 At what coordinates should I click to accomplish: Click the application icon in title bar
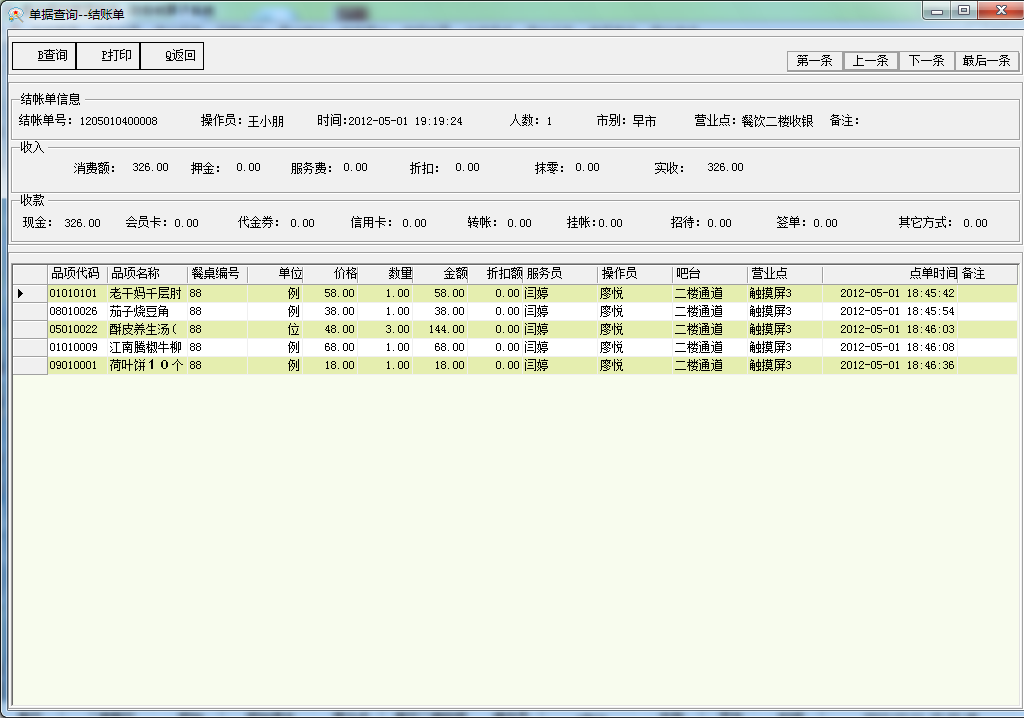tap(16, 11)
